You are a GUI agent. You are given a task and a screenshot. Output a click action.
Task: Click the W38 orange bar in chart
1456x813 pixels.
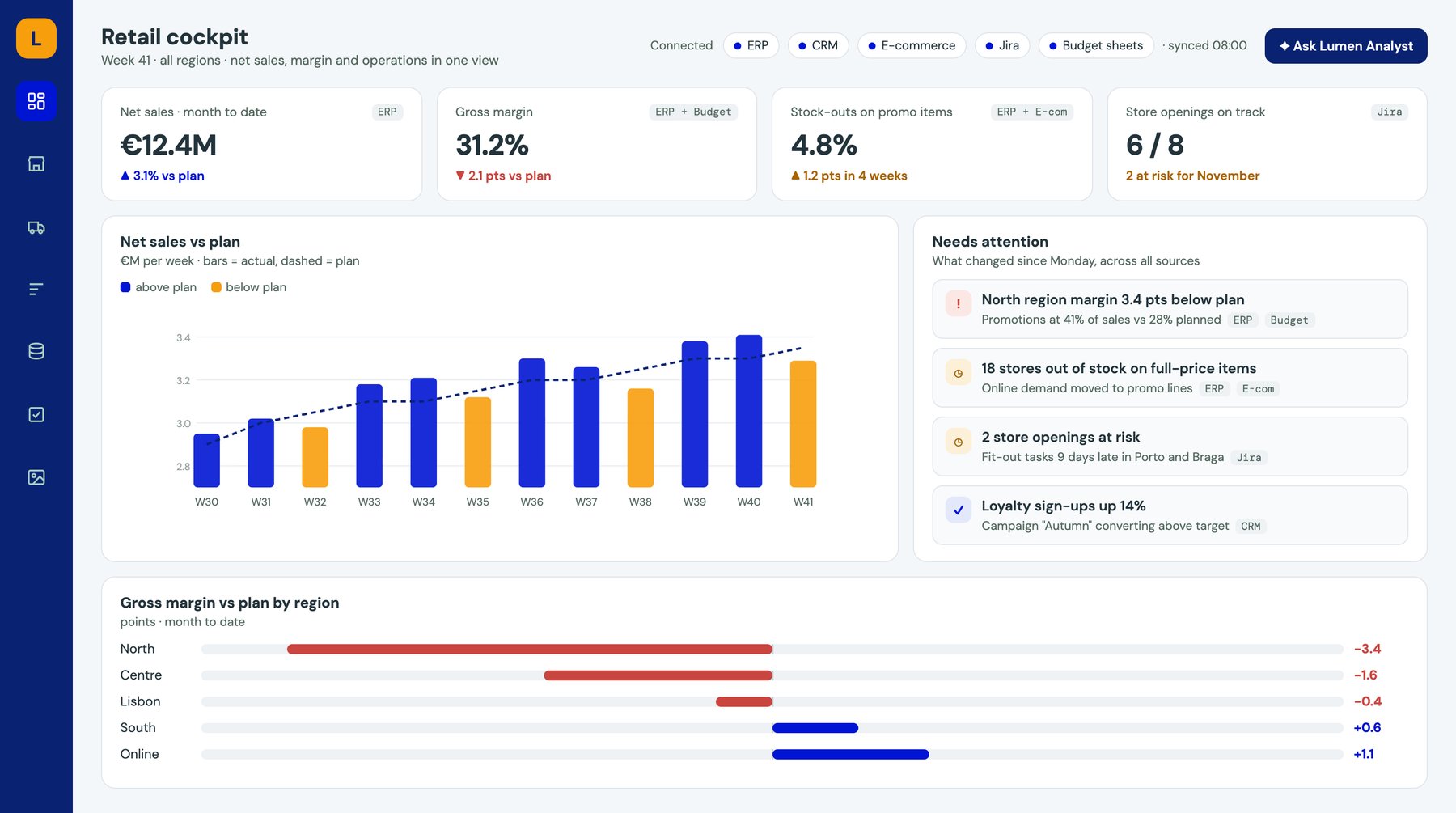[x=641, y=438]
